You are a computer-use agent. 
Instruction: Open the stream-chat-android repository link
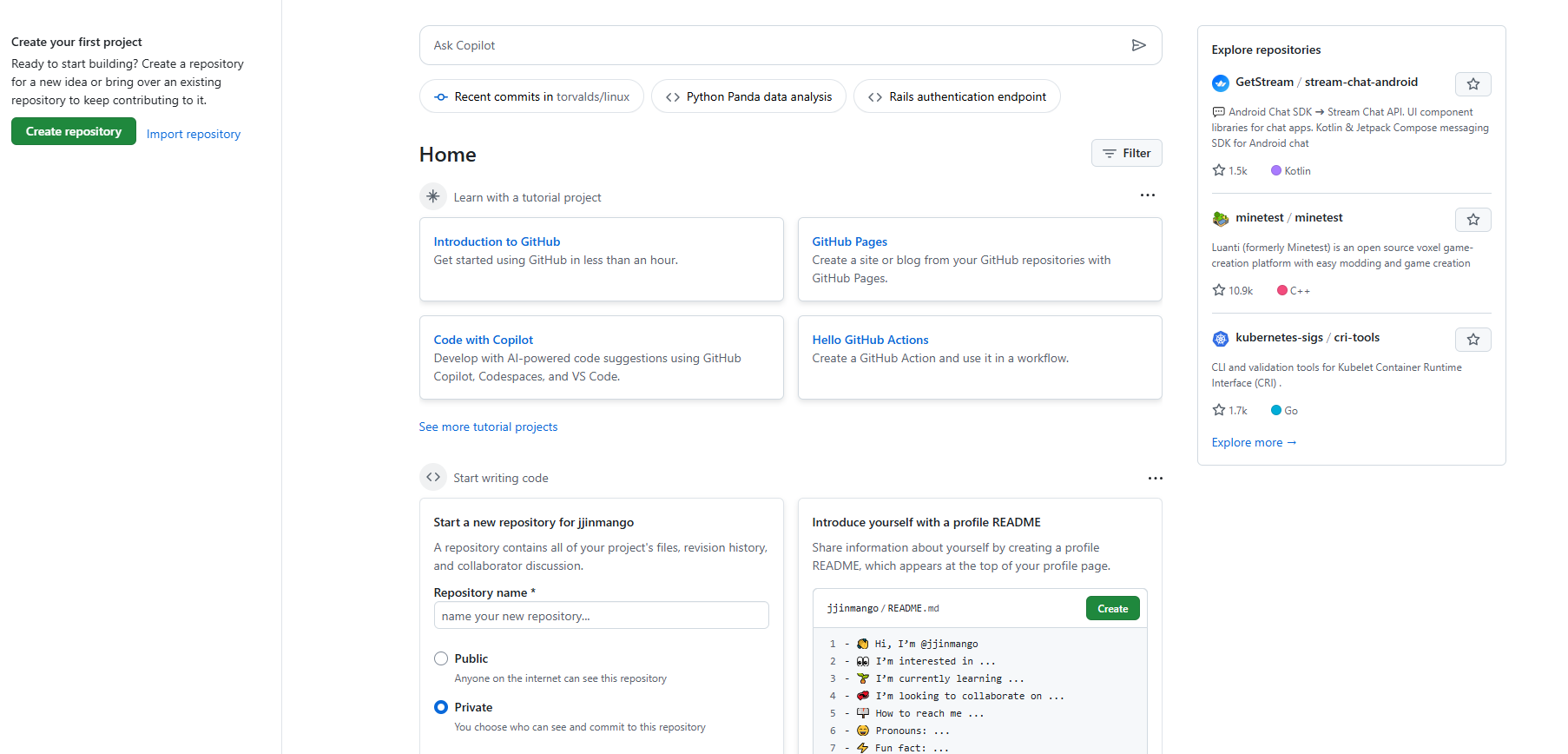1360,83
